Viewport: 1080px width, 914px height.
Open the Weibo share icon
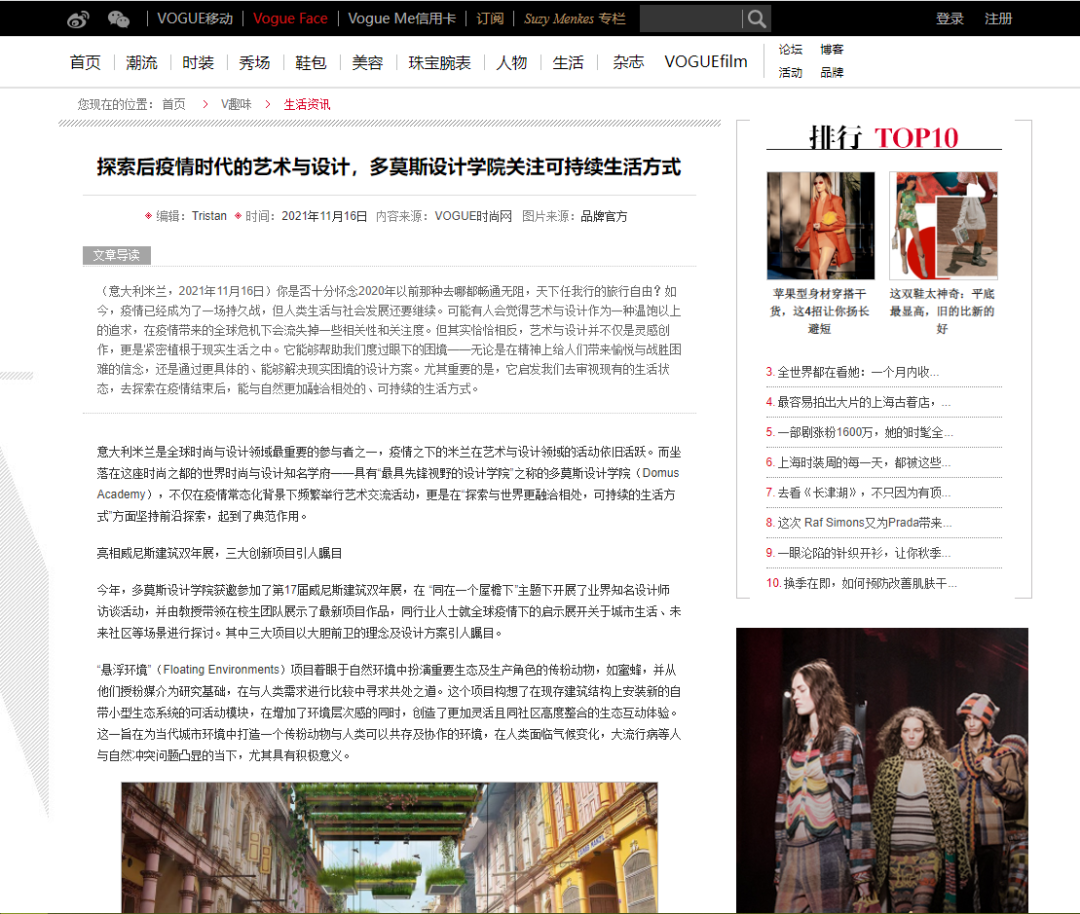(x=78, y=18)
